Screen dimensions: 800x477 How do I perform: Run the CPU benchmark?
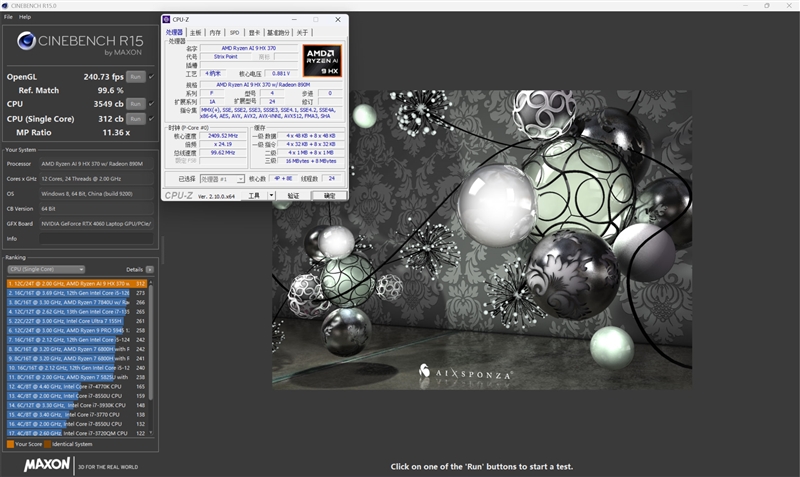pos(136,104)
